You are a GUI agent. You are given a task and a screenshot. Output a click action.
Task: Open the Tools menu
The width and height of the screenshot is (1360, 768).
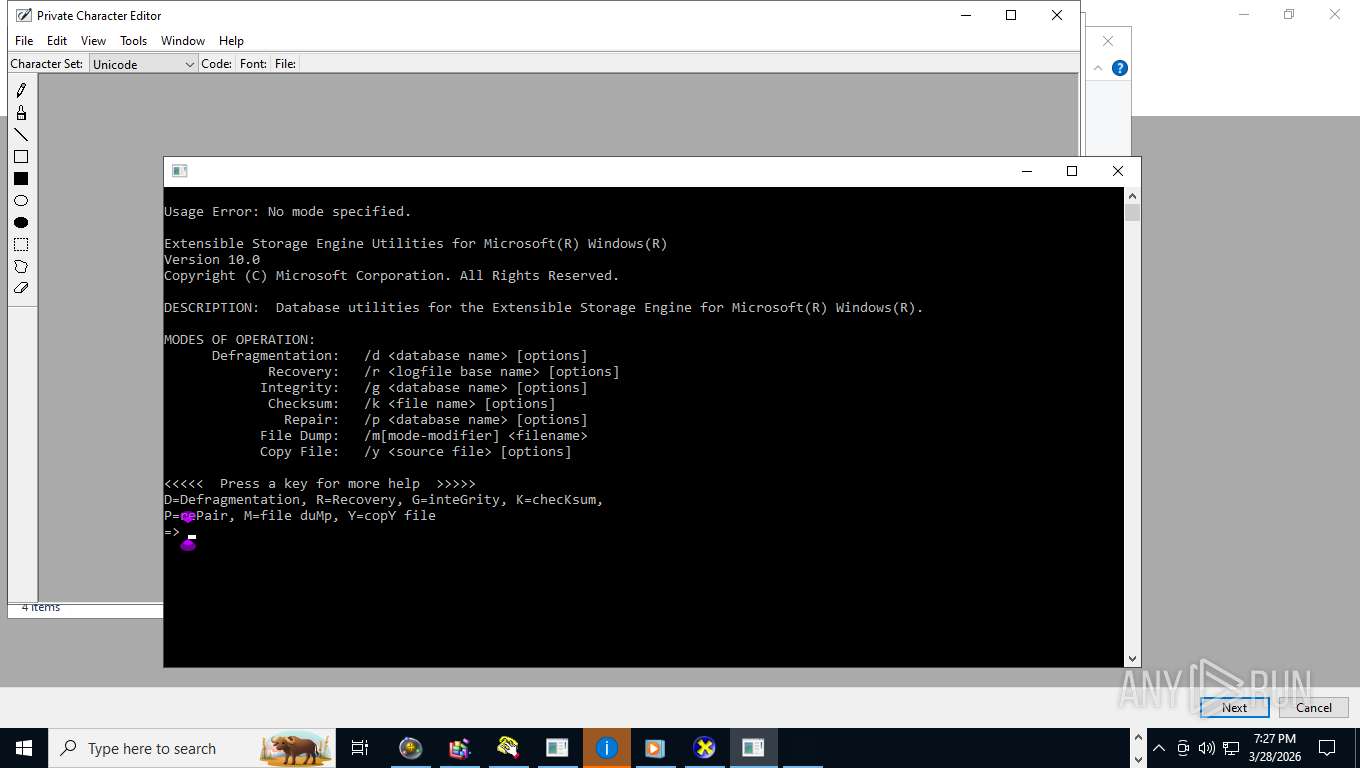(133, 41)
